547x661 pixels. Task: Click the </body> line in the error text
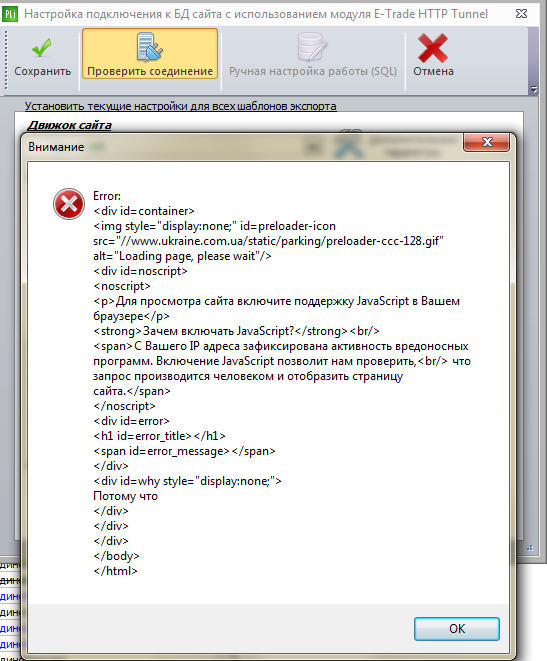coord(116,556)
